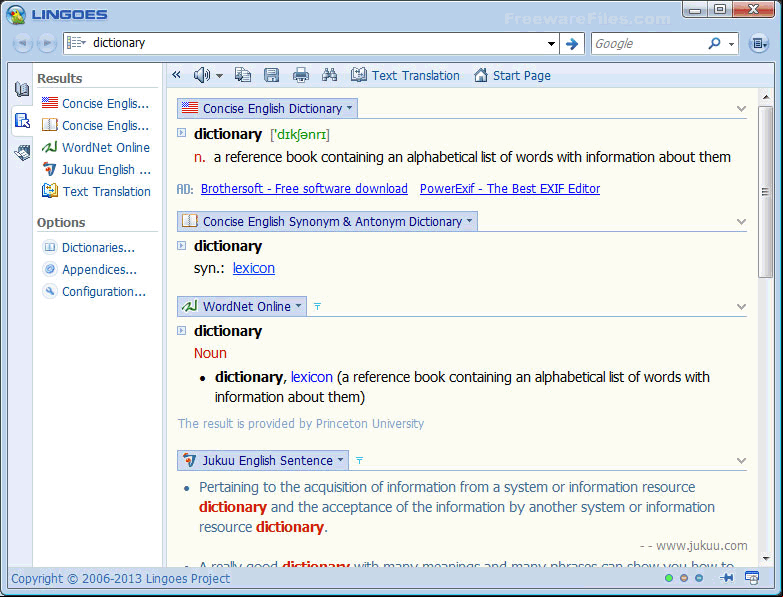Click pin icon next to Jukuu English Sentence header
The height and width of the screenshot is (597, 783).
click(359, 460)
